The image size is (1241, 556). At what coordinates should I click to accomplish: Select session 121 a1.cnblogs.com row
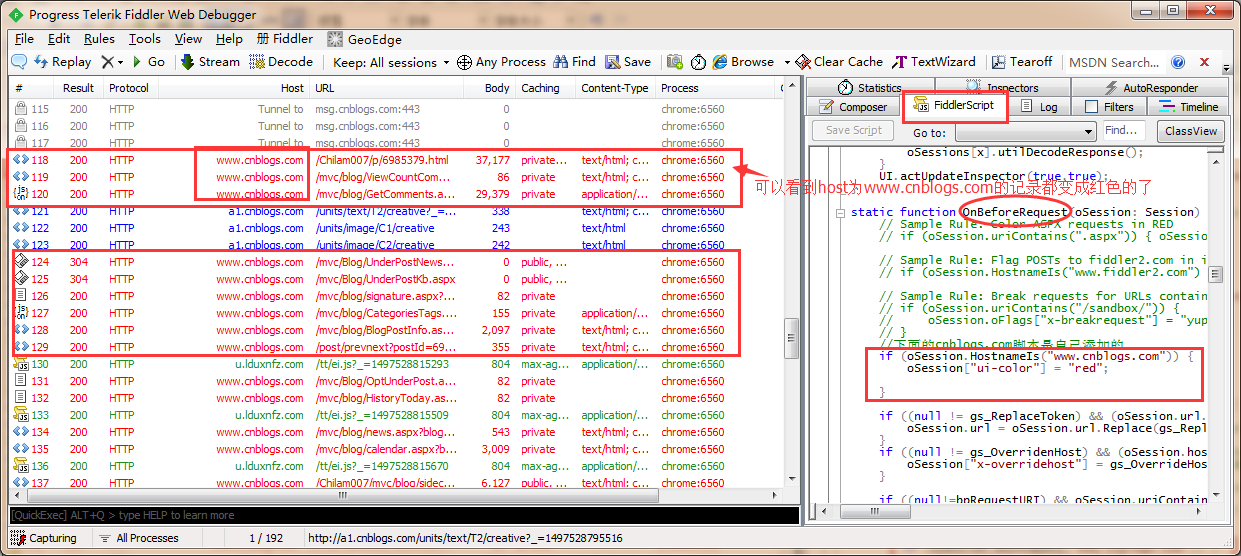click(397, 211)
